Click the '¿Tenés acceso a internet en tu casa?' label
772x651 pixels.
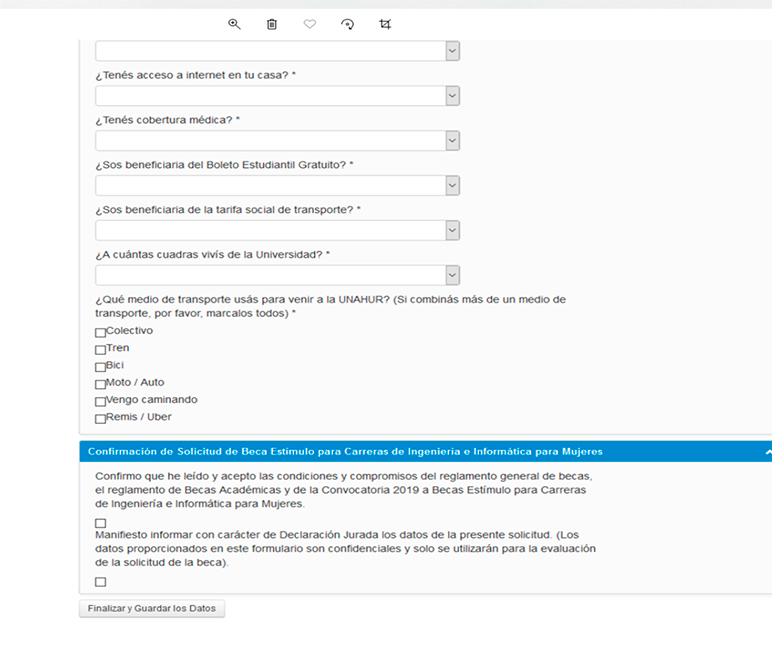(195, 75)
